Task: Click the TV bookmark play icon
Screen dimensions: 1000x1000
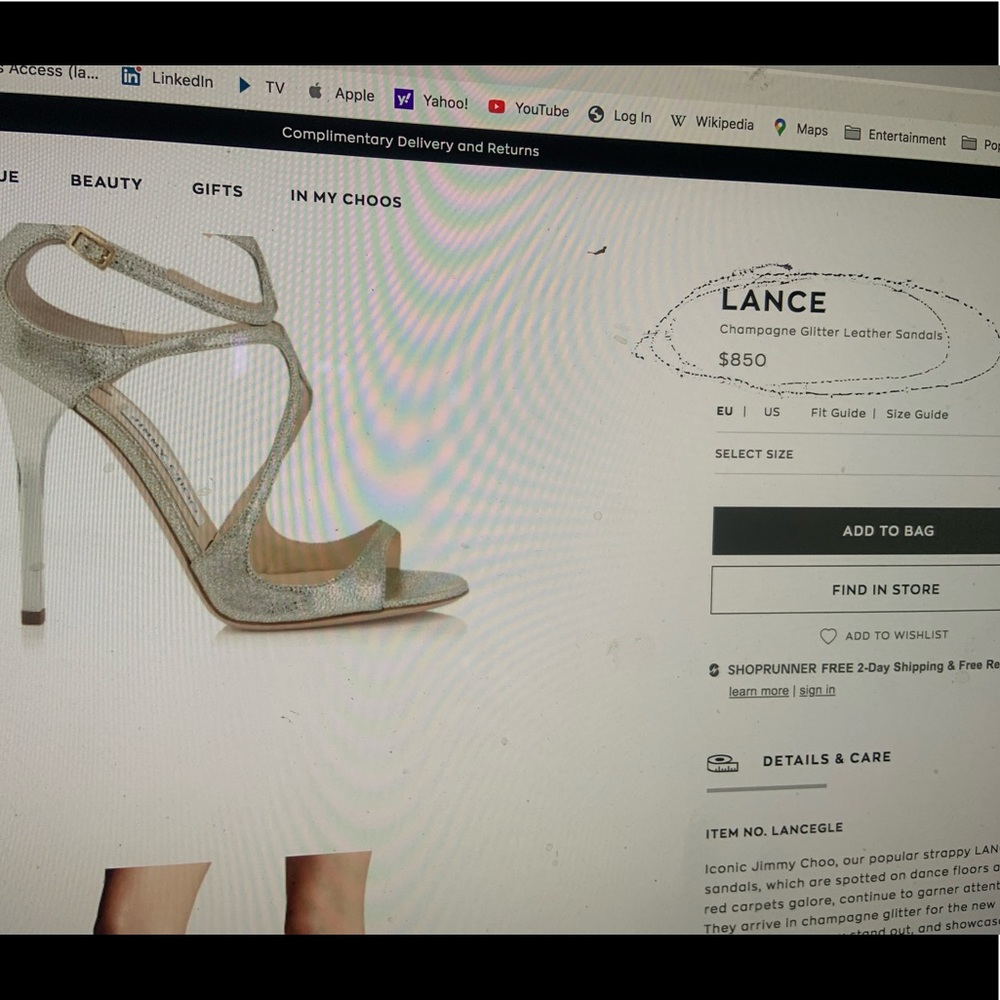Action: point(244,85)
